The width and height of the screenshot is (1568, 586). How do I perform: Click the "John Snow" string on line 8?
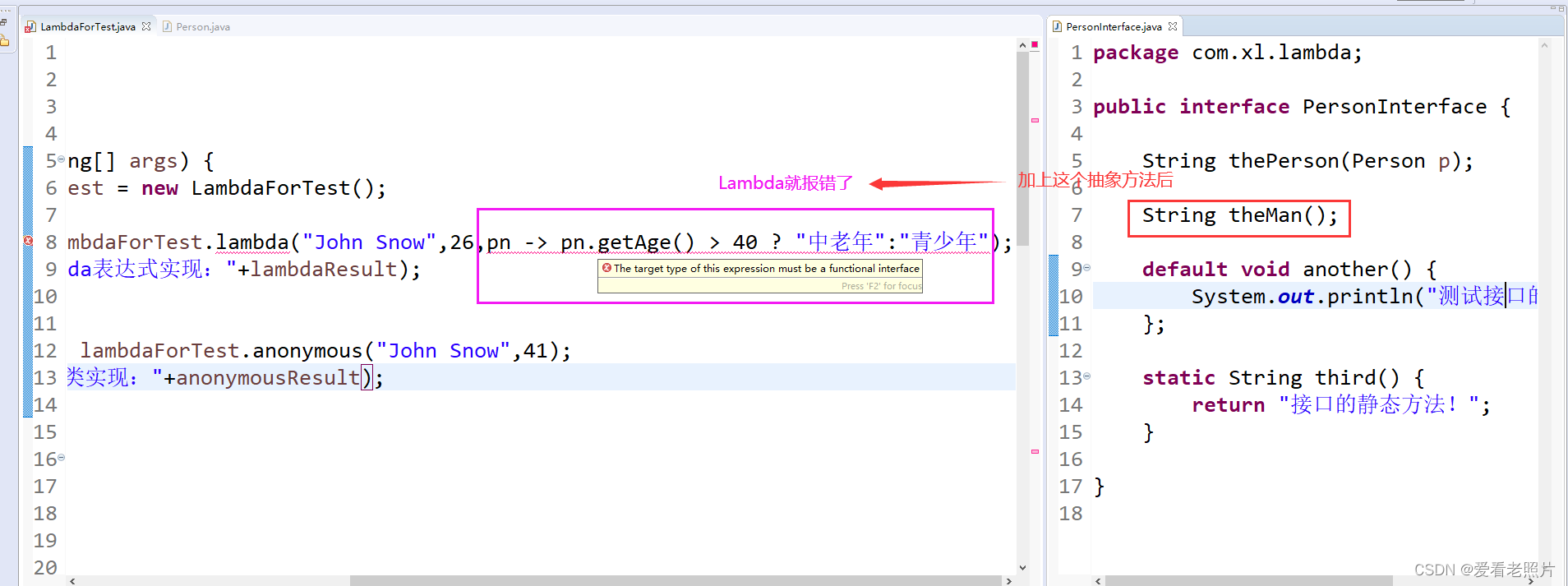pyautogui.click(x=369, y=242)
